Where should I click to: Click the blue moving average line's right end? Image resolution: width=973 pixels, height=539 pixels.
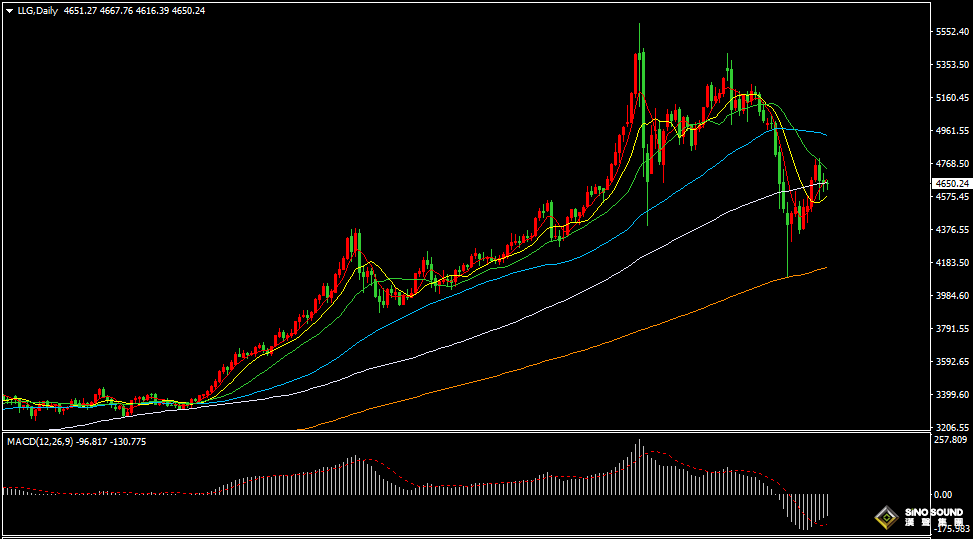pyautogui.click(x=825, y=133)
